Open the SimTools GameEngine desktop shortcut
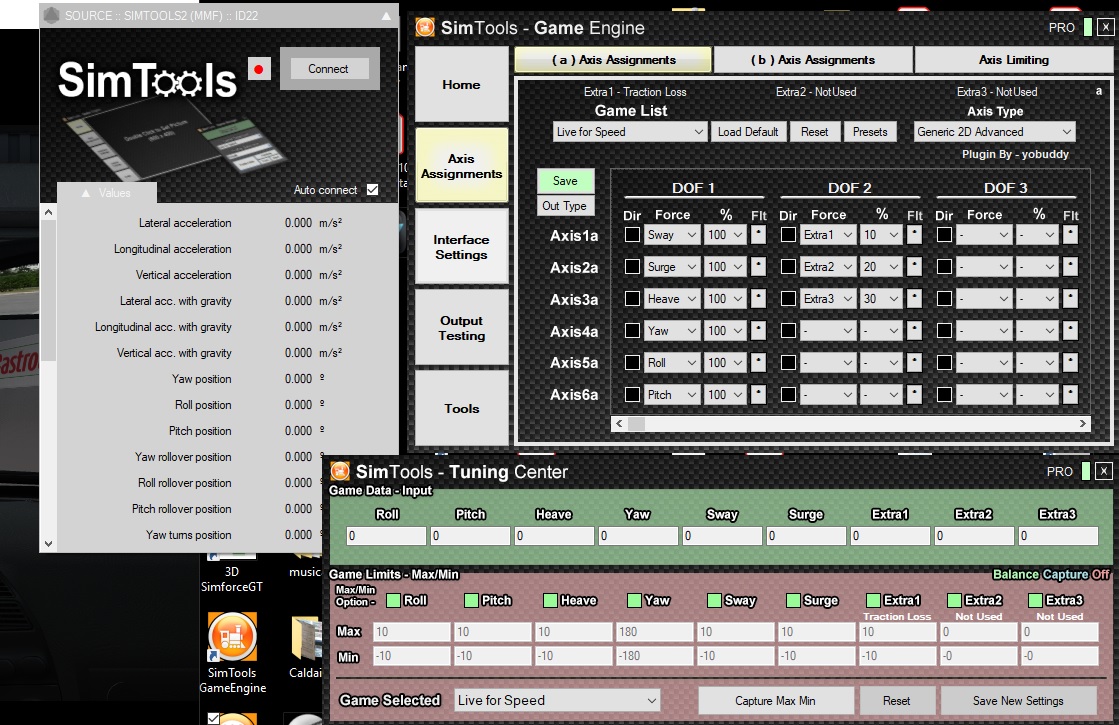The image size is (1119, 725). (232, 653)
